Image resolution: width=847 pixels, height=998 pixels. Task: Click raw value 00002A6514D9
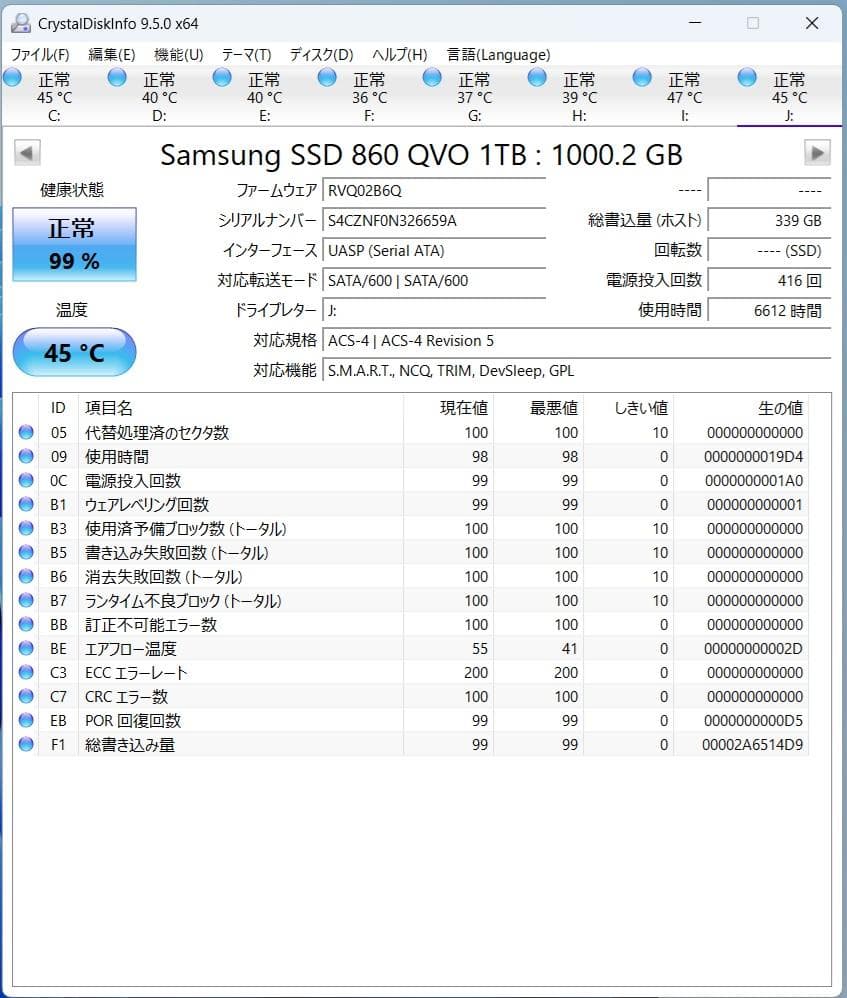pyautogui.click(x=753, y=745)
